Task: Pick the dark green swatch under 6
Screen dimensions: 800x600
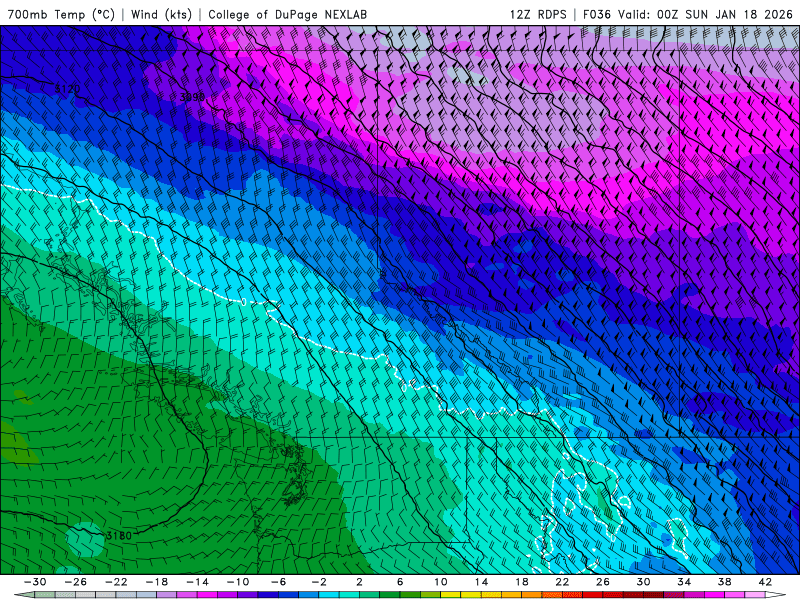Action: point(390,595)
